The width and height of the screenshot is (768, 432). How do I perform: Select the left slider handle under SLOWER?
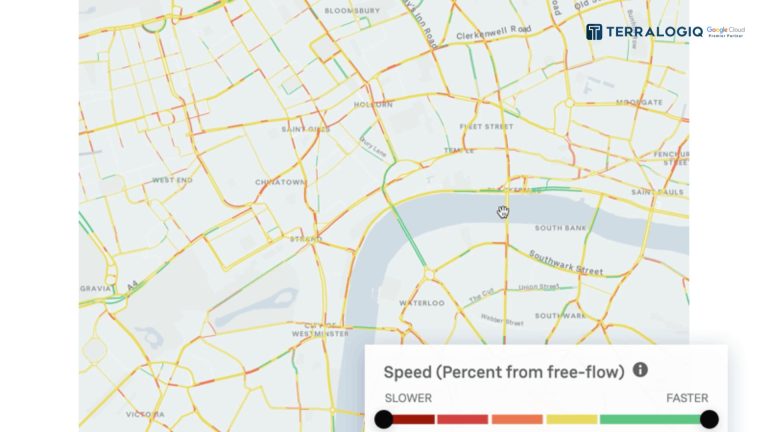(384, 419)
